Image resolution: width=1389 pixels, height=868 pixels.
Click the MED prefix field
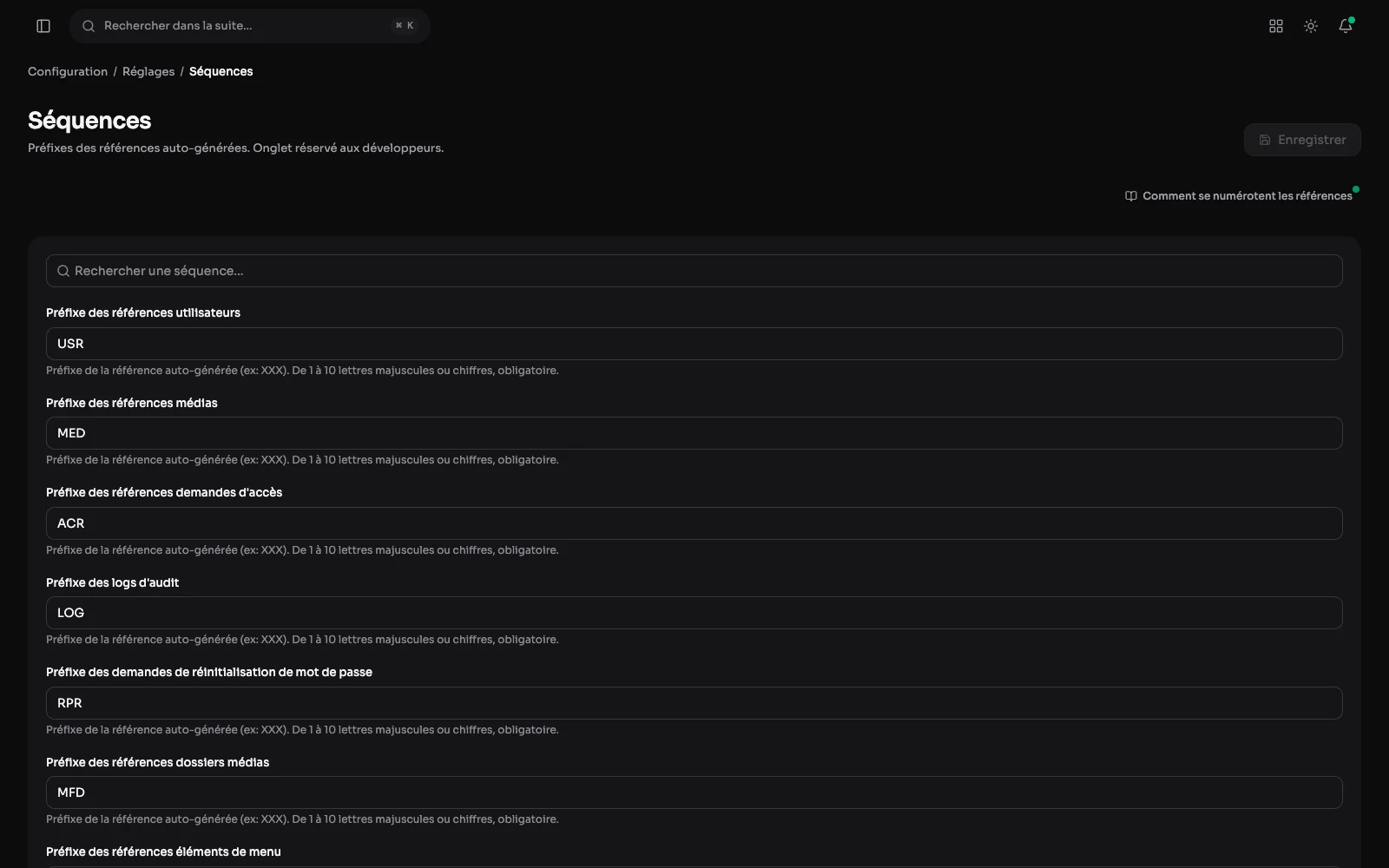tap(694, 433)
